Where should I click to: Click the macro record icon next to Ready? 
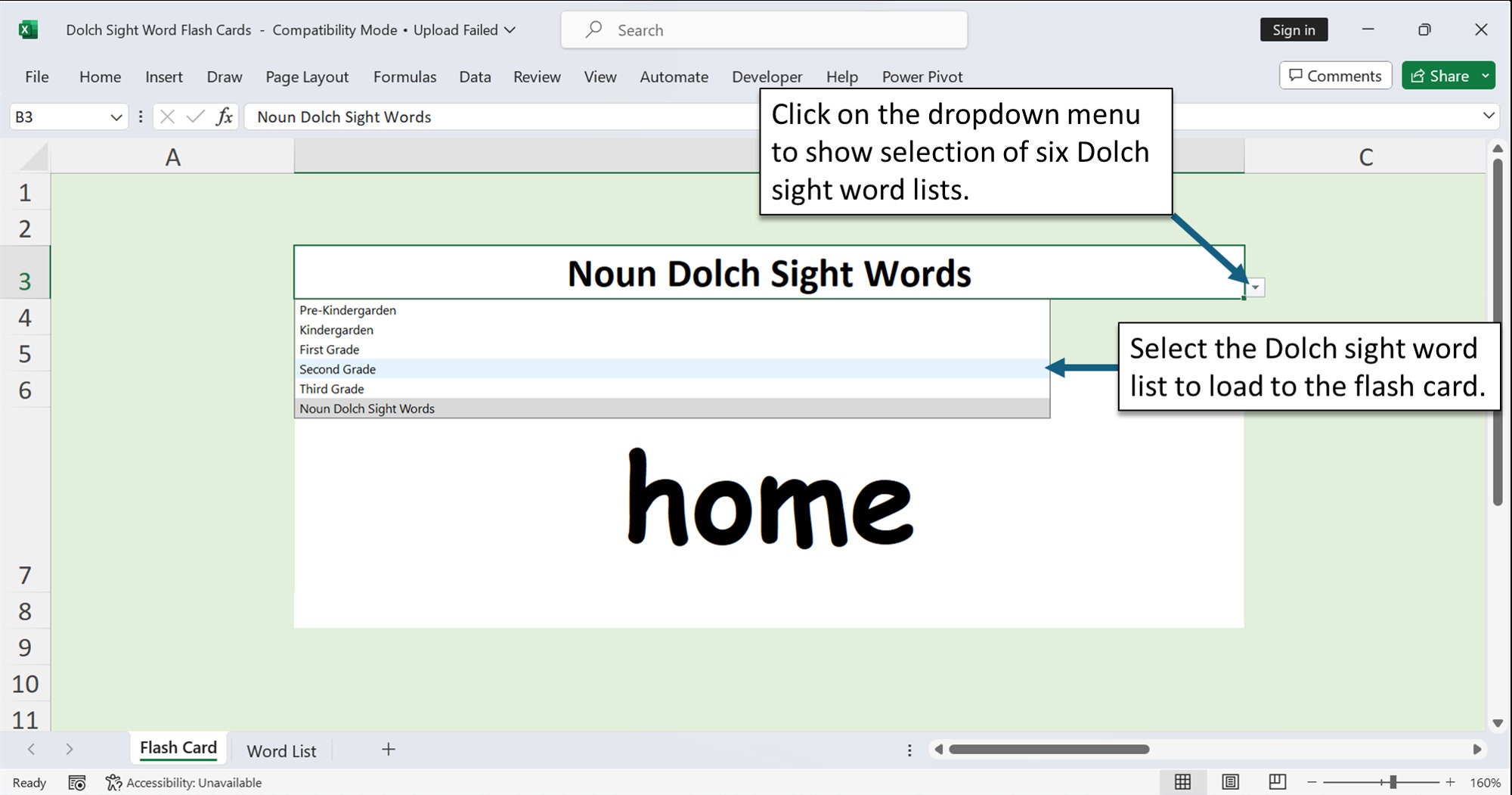pos(76,782)
